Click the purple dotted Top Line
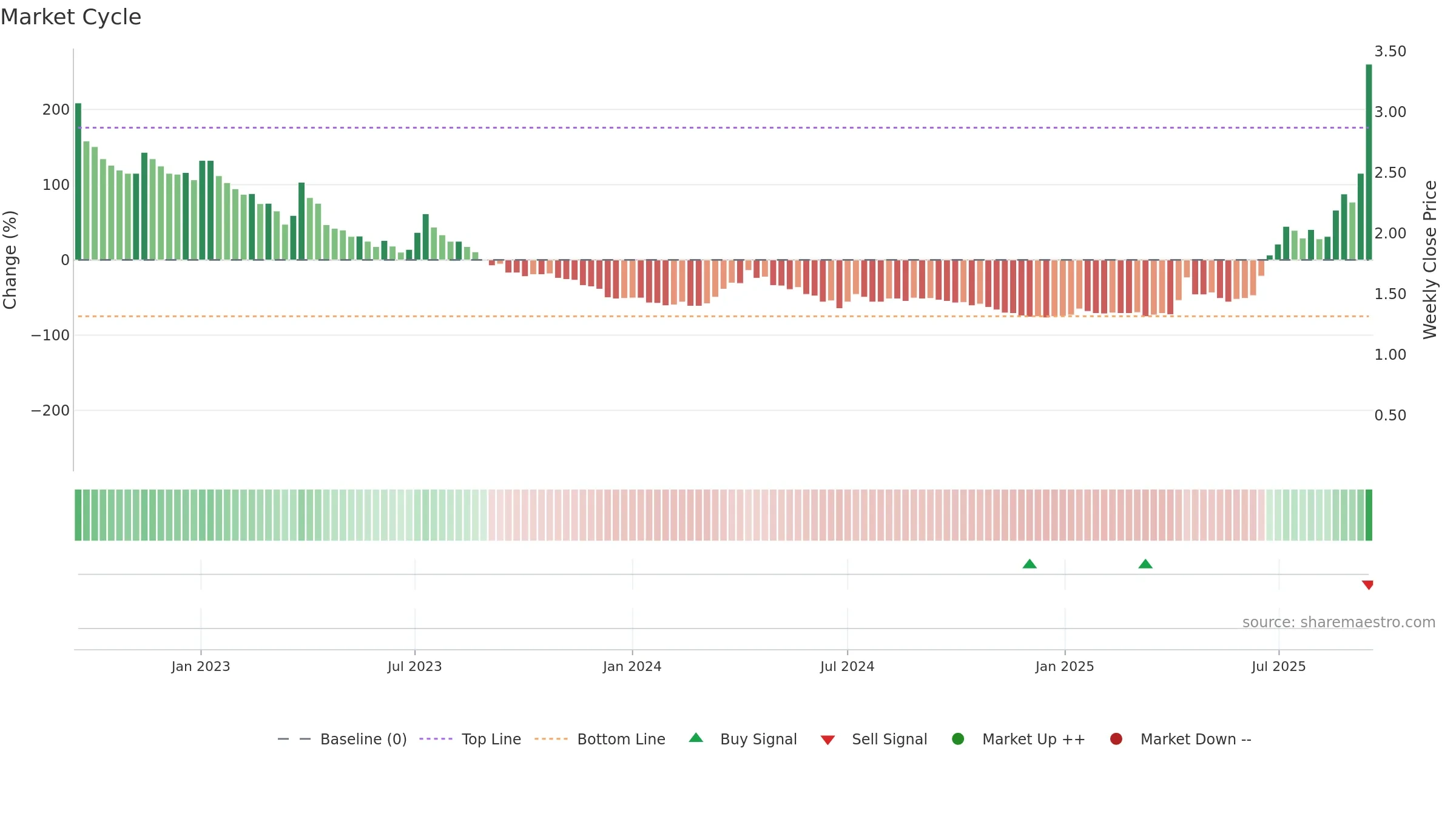The height and width of the screenshot is (819, 1456). [723, 128]
